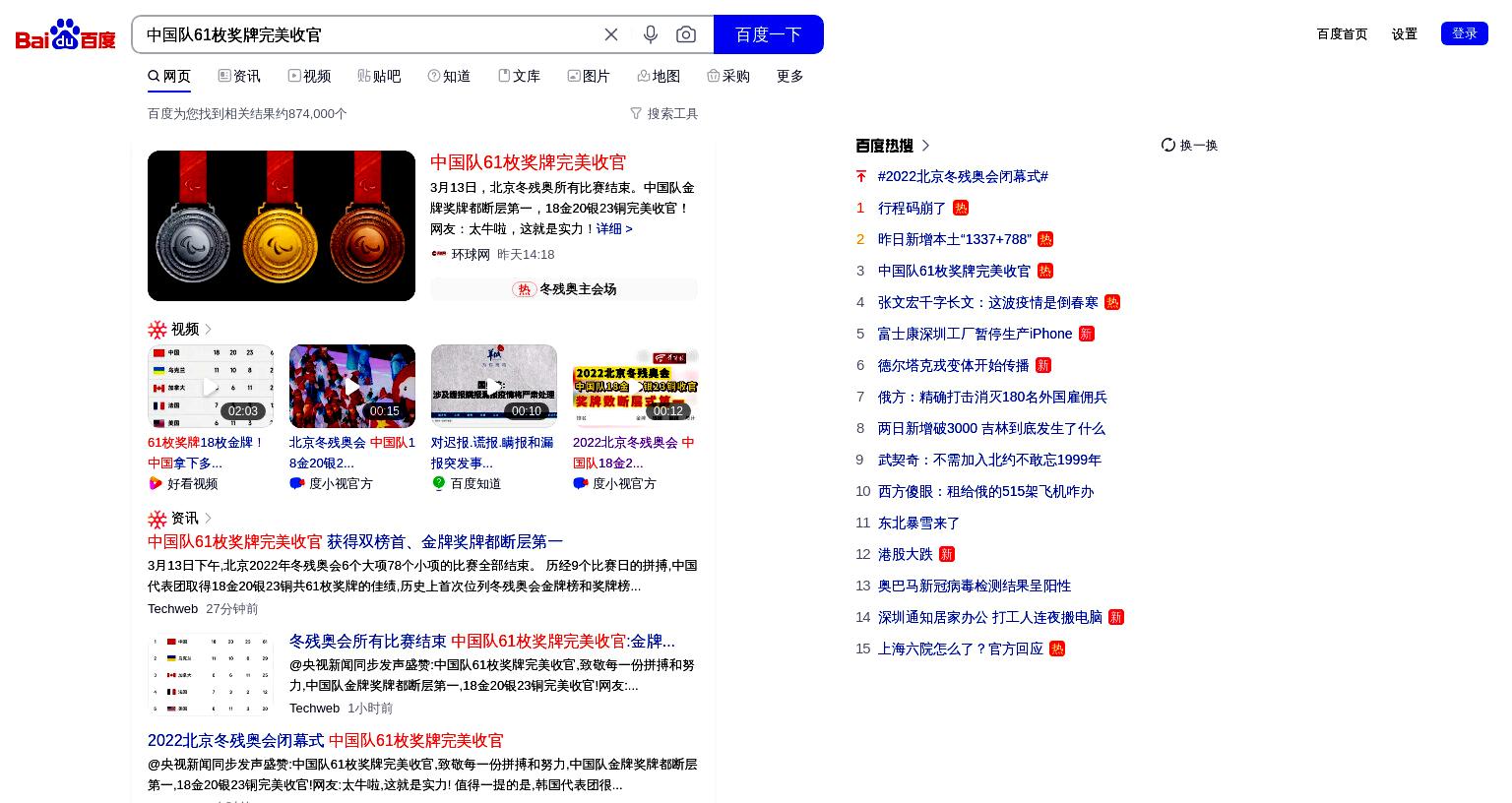Open hot search 张文宏千字长文

tap(988, 302)
